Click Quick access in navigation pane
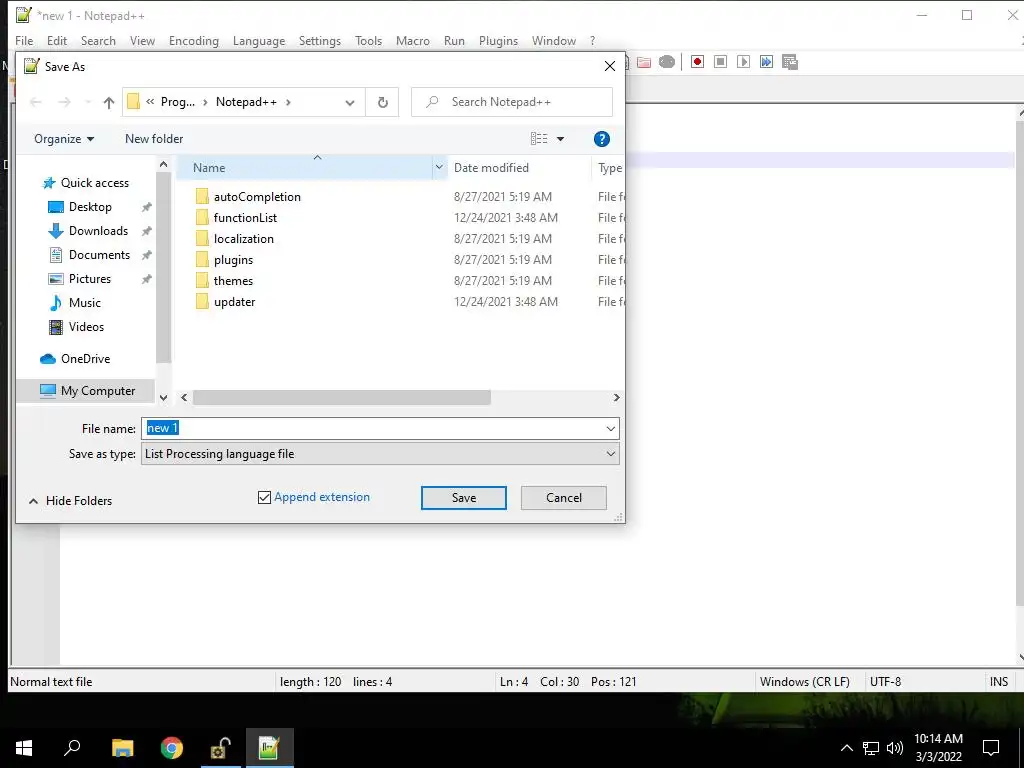Image resolution: width=1024 pixels, height=768 pixels. point(94,183)
